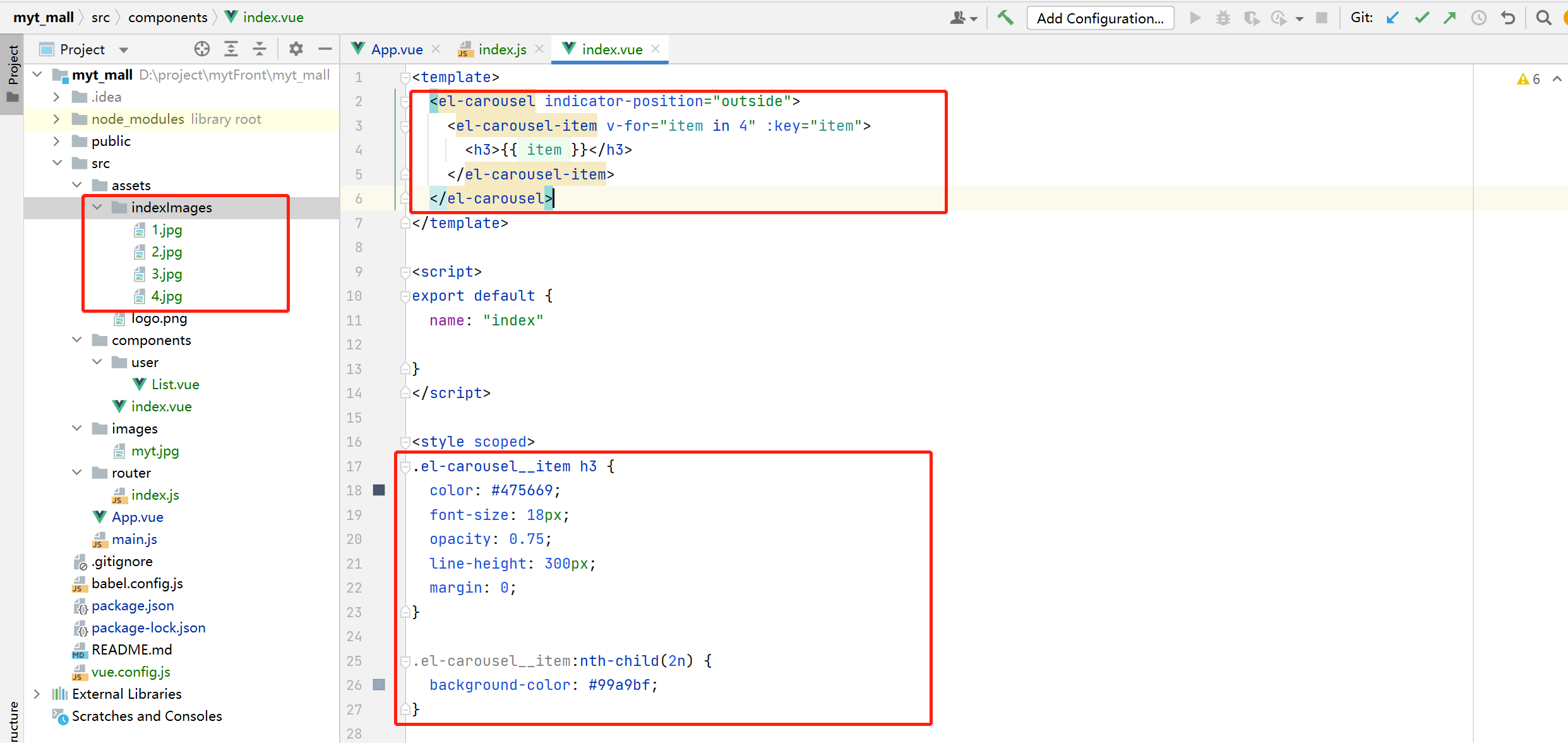Expand the public folder

(57, 141)
